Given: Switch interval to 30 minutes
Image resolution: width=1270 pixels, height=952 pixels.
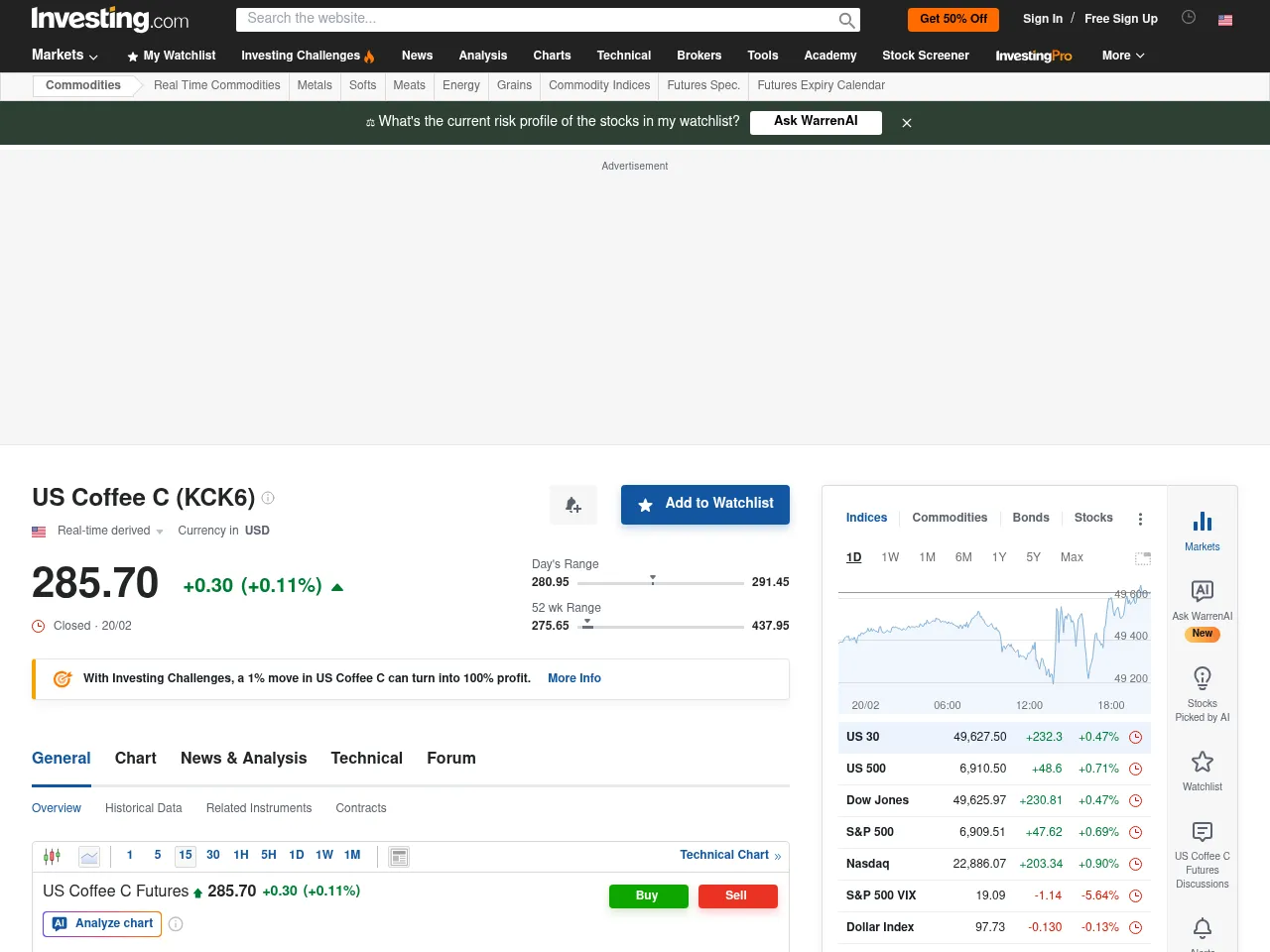Looking at the screenshot, I should click(212, 855).
